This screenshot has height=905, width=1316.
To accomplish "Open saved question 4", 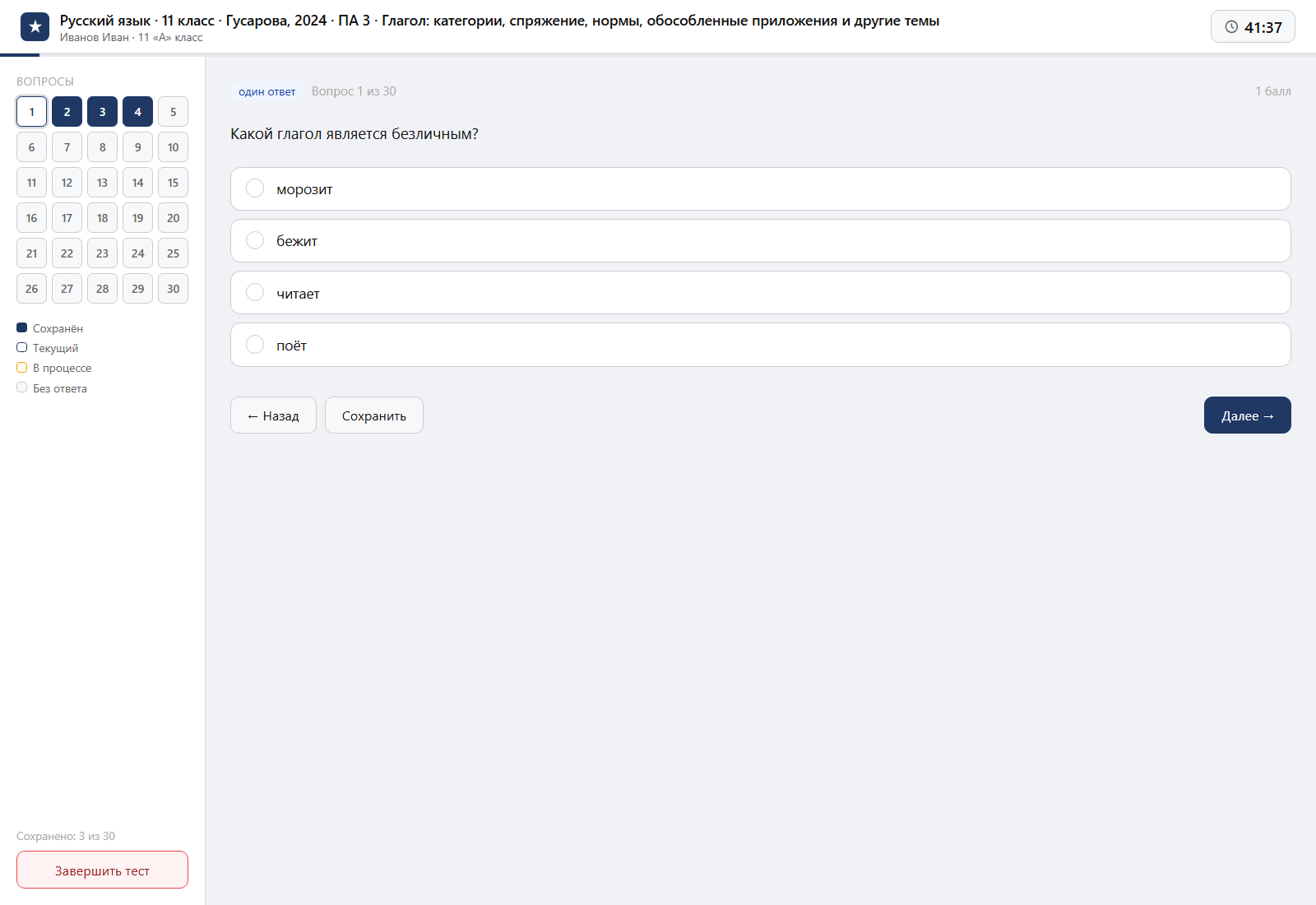I will point(137,112).
